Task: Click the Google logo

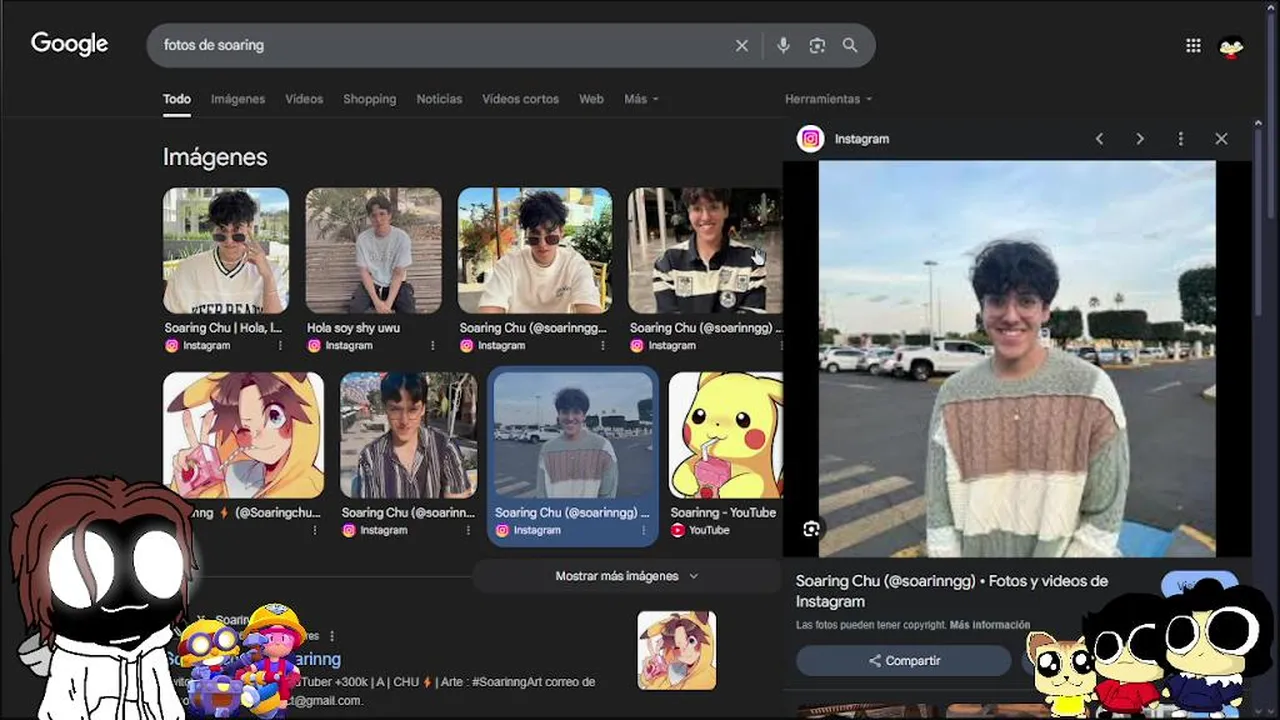Action: coord(69,44)
